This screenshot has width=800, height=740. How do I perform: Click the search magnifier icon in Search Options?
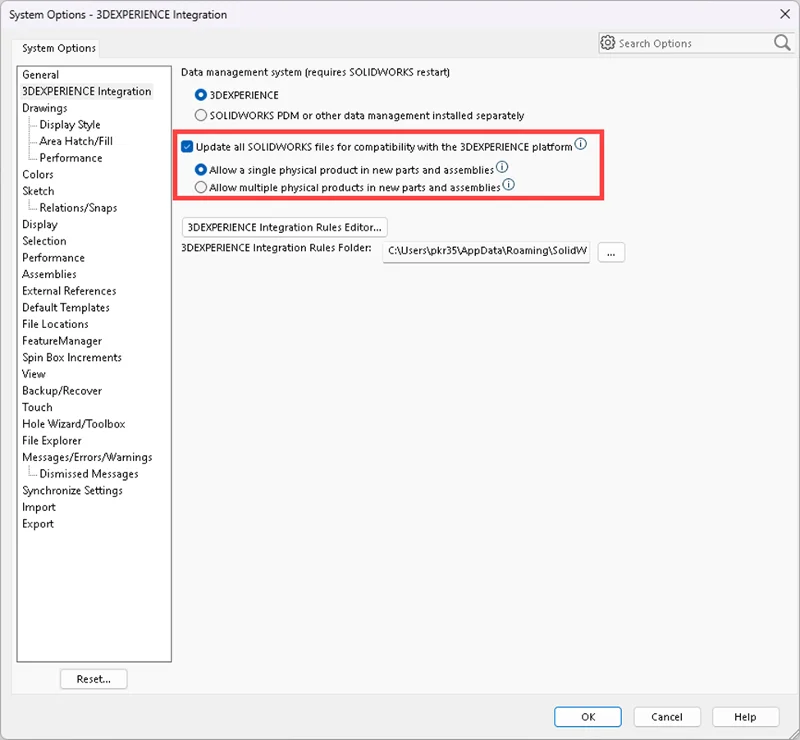coord(781,43)
